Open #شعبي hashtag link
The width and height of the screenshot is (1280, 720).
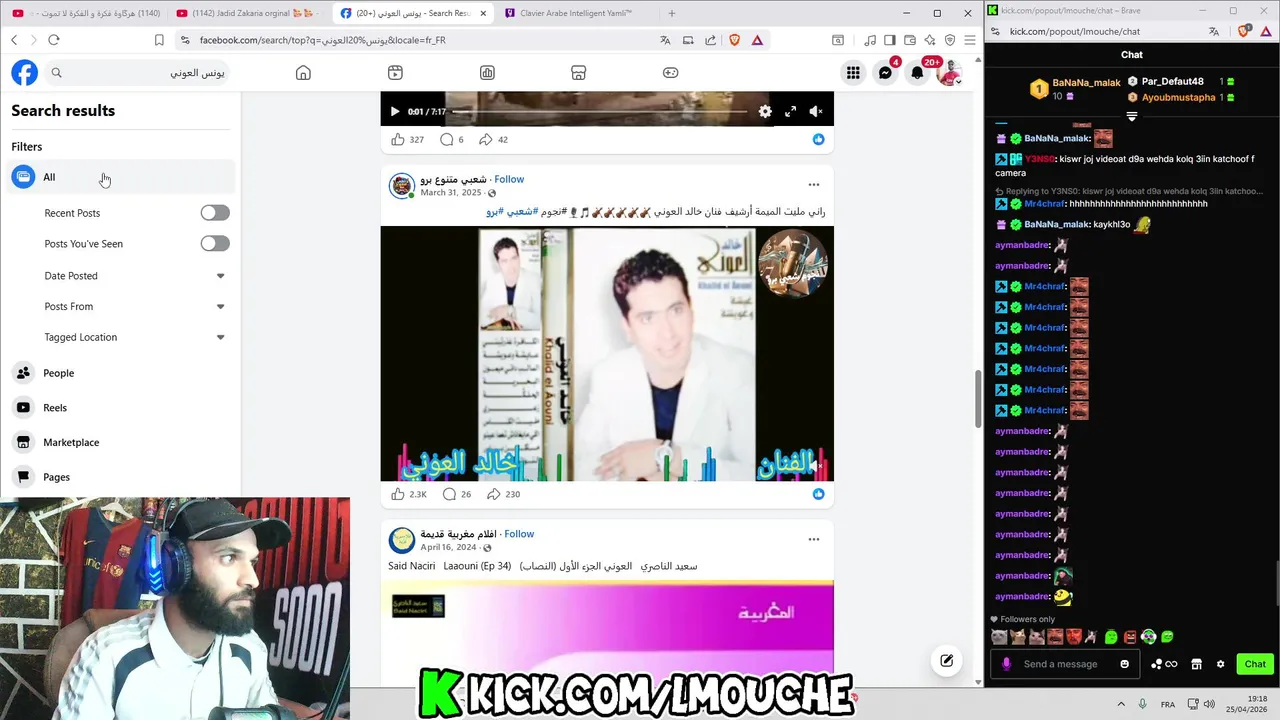(524, 212)
